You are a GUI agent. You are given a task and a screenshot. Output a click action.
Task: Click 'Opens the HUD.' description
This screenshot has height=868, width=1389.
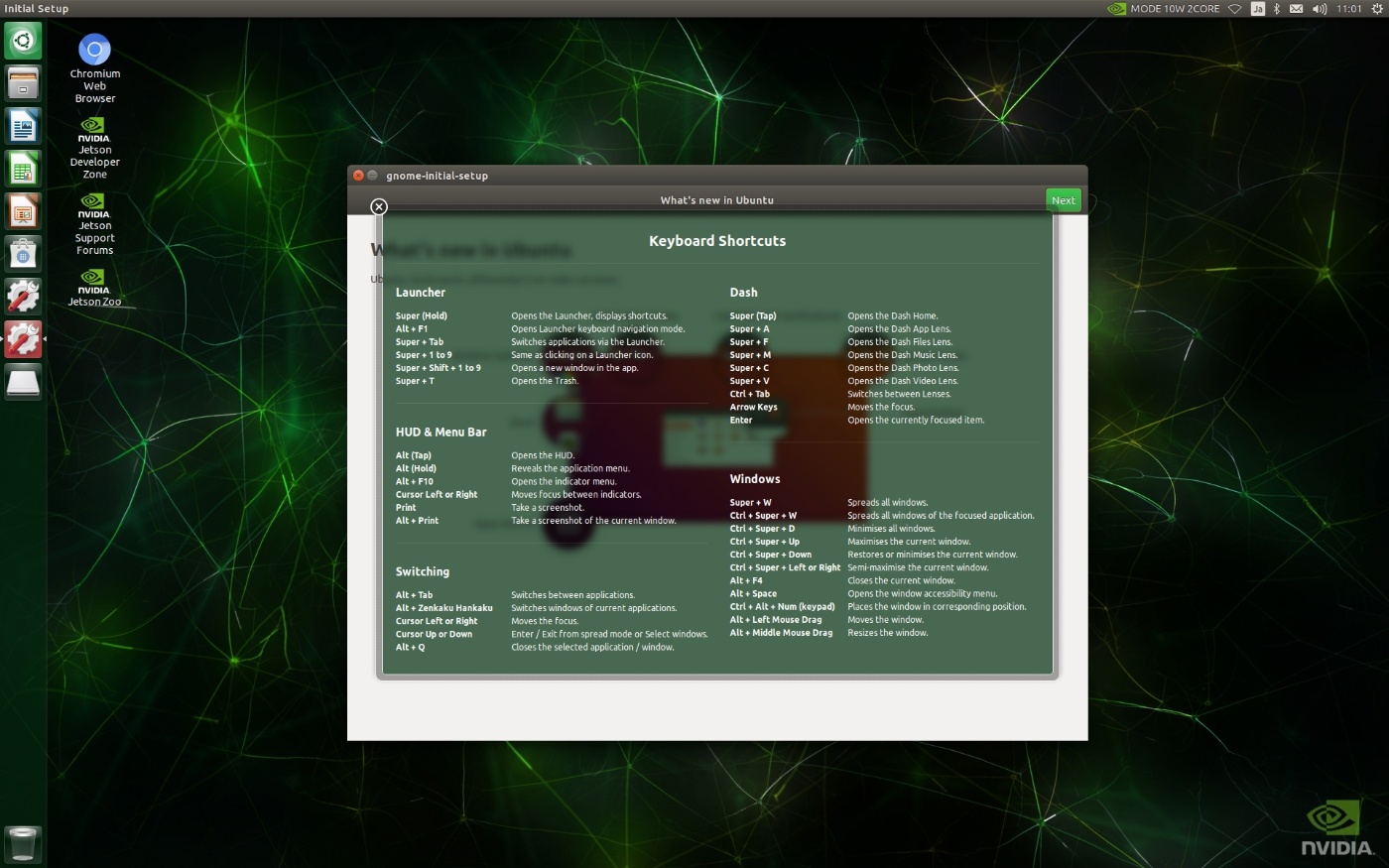pos(543,456)
